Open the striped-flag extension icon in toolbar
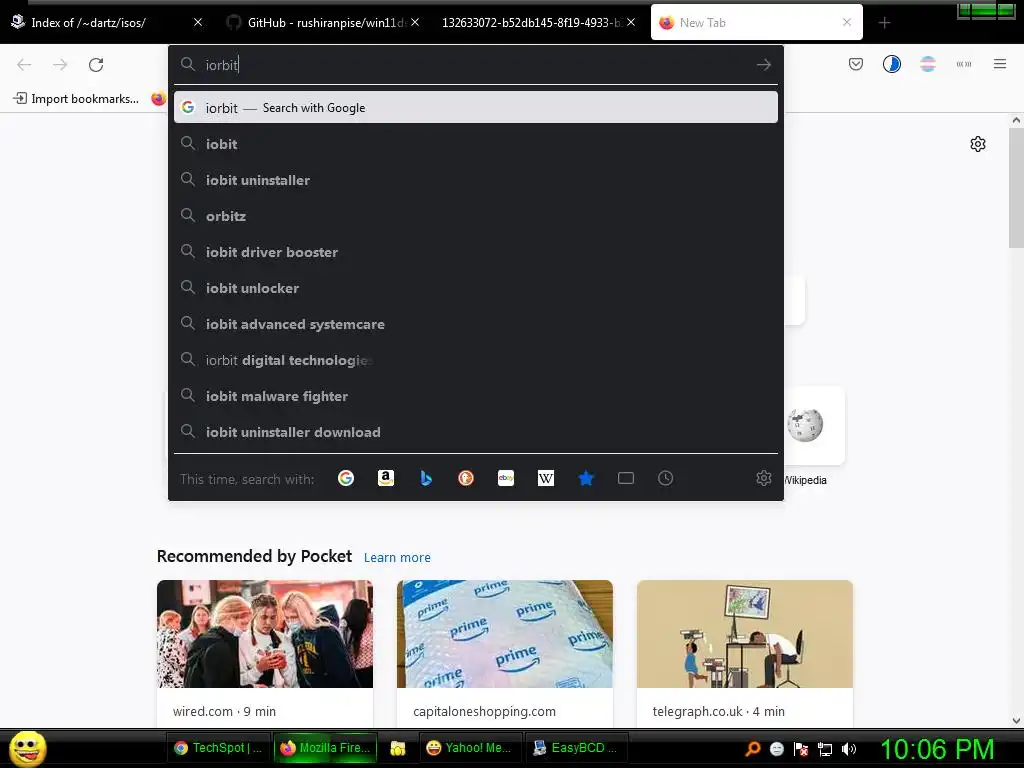Viewport: 1024px width, 768px height. [x=928, y=64]
